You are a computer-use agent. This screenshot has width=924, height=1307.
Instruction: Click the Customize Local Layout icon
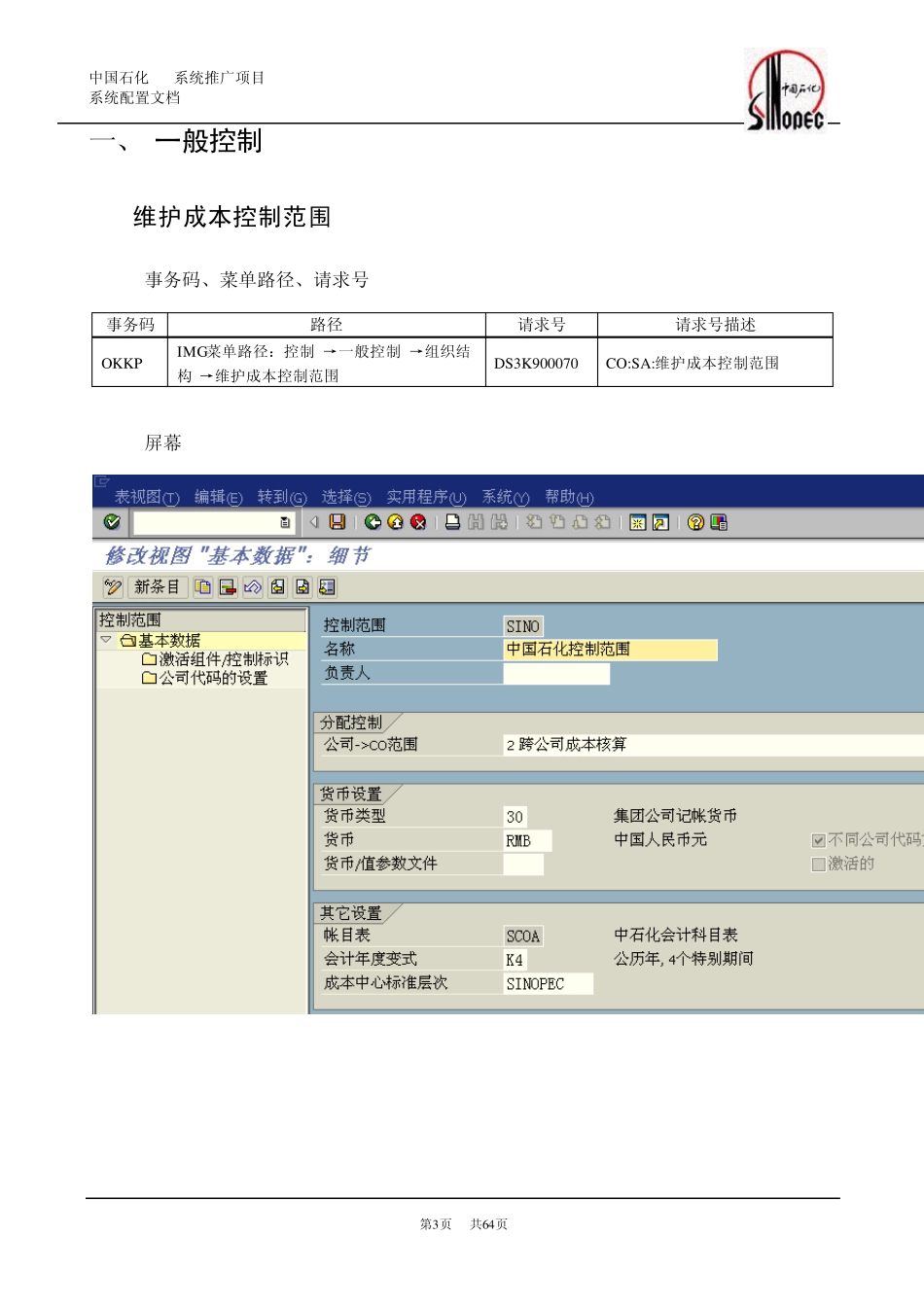click(x=719, y=522)
